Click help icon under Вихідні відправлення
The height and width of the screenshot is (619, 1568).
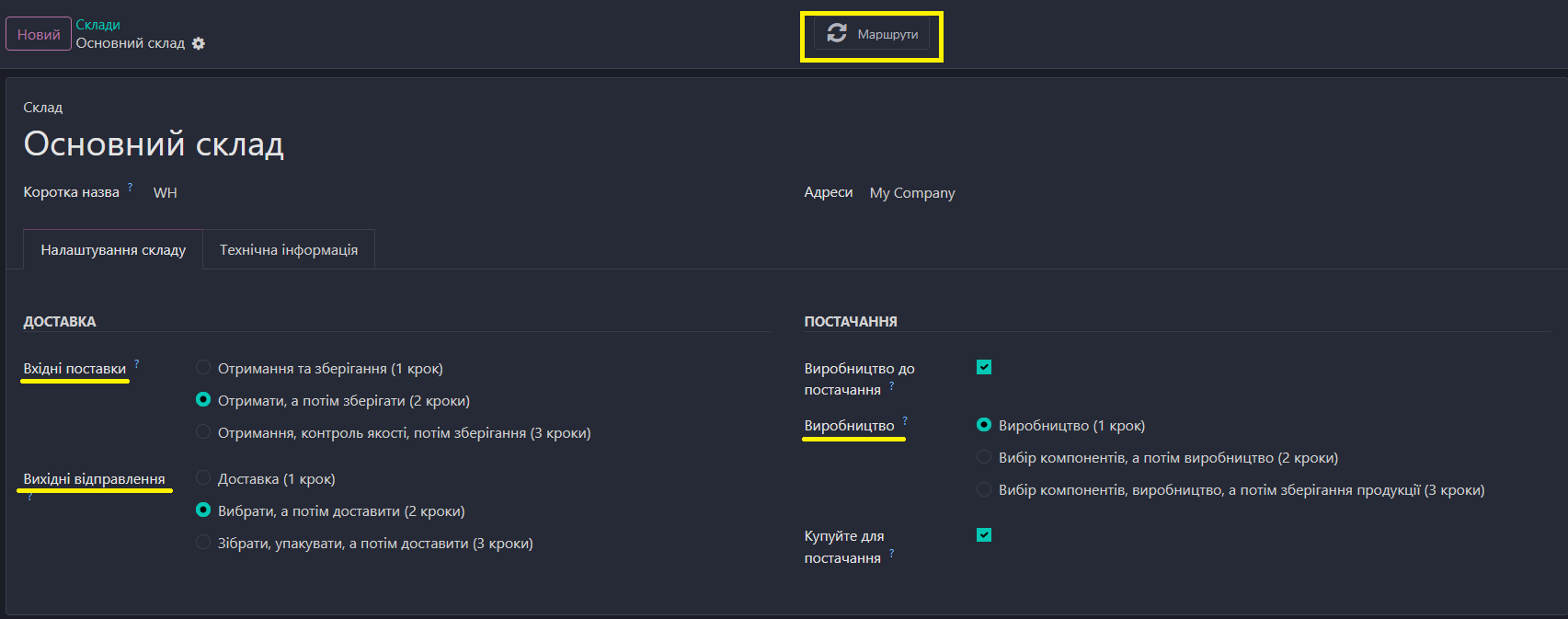pyautogui.click(x=29, y=497)
